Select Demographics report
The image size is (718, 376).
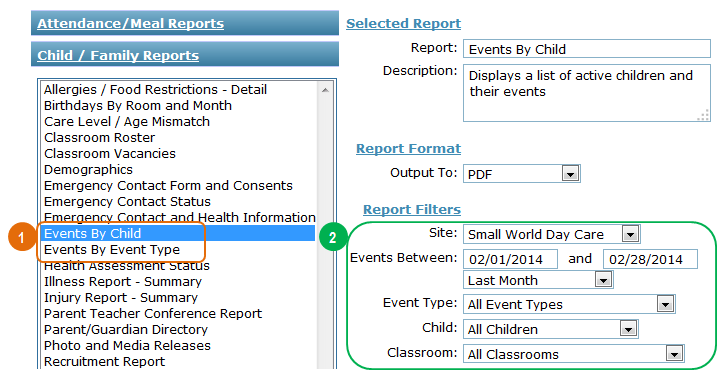(88, 169)
